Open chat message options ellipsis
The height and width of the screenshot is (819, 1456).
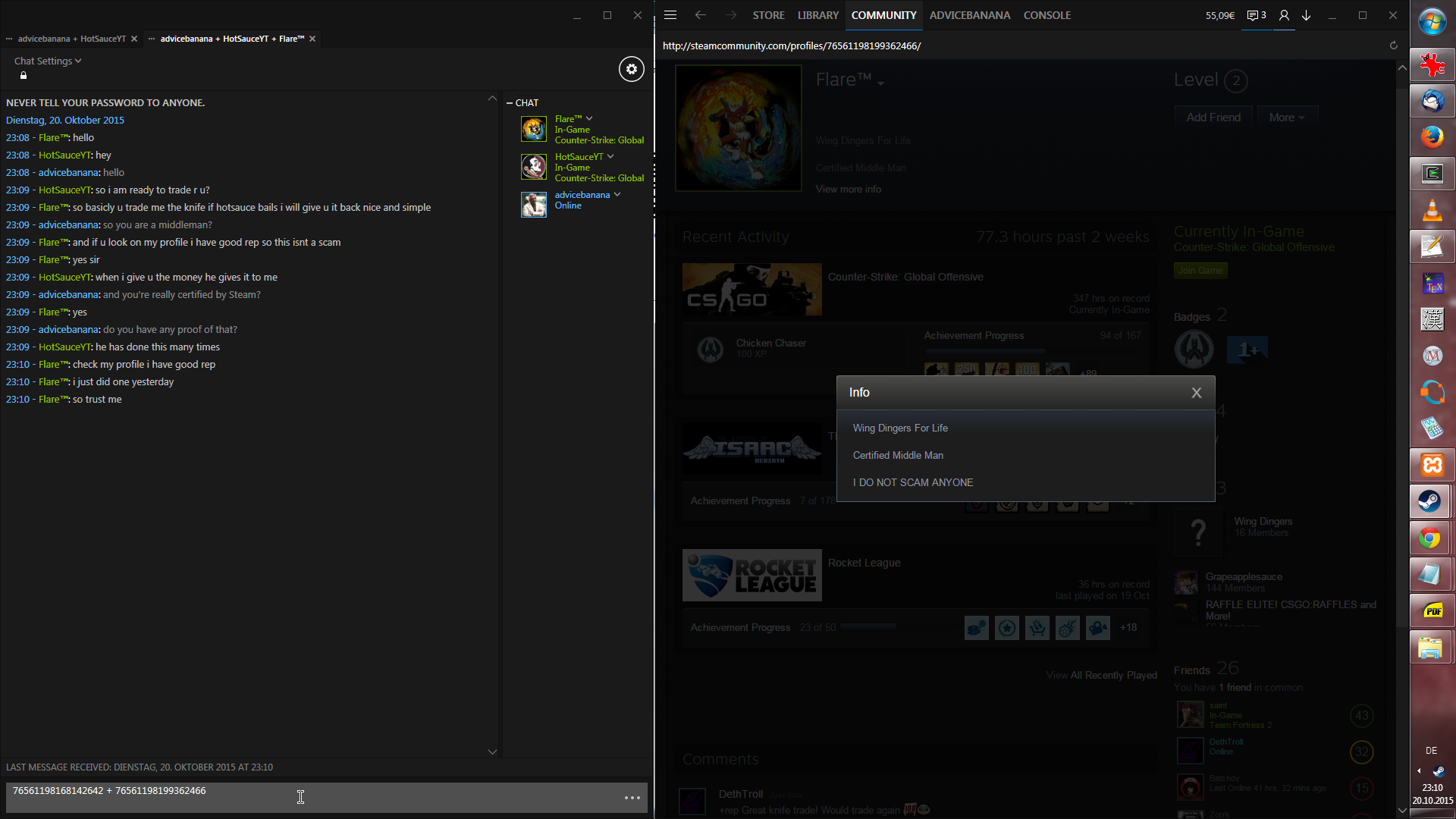pyautogui.click(x=632, y=798)
